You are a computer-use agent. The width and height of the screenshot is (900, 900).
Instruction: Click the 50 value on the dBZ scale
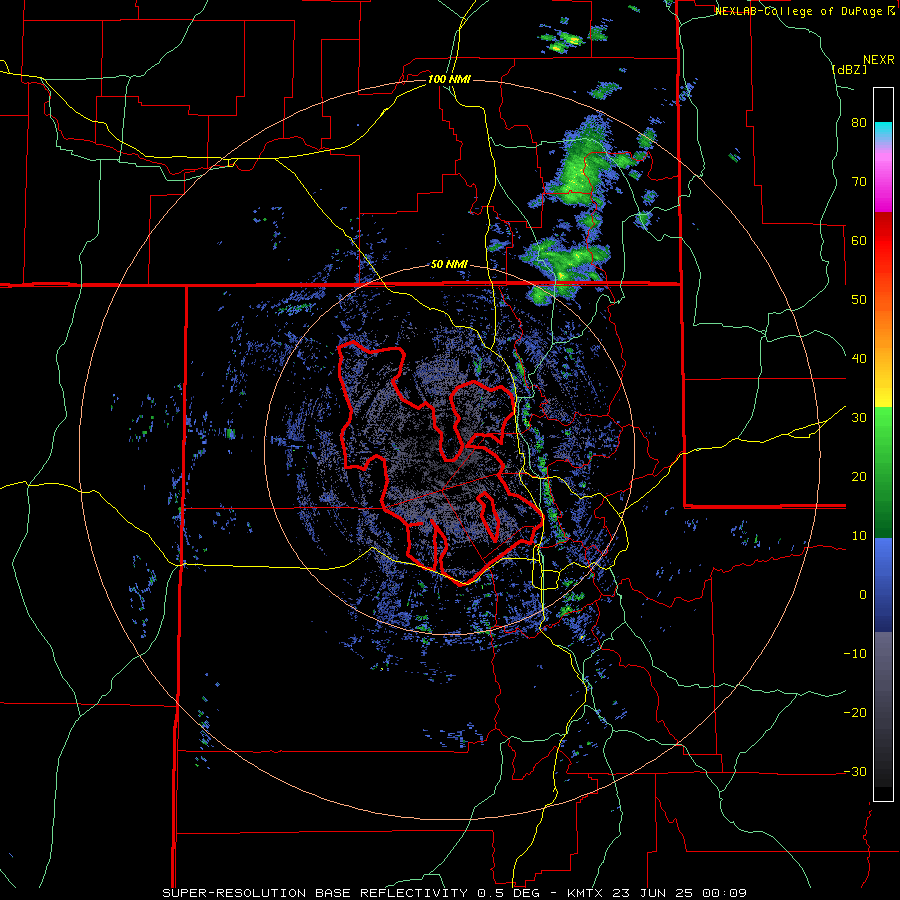(x=859, y=300)
